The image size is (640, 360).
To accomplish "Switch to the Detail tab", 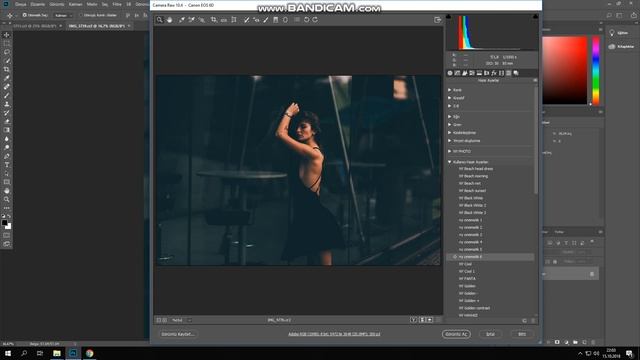I will coord(464,73).
